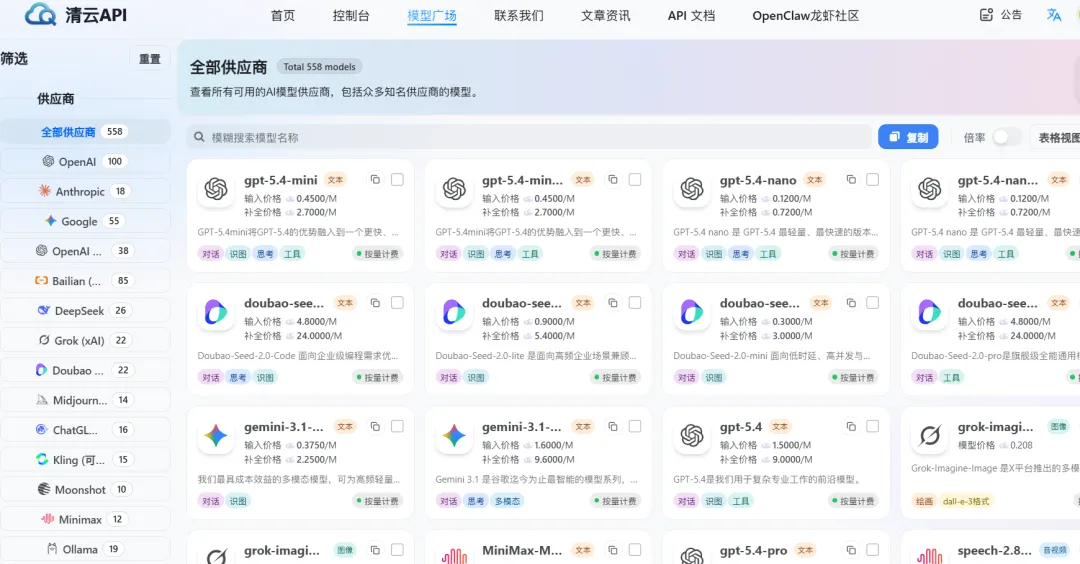Open 联系我们 page
Image resolution: width=1080 pixels, height=564 pixels.
(519, 15)
